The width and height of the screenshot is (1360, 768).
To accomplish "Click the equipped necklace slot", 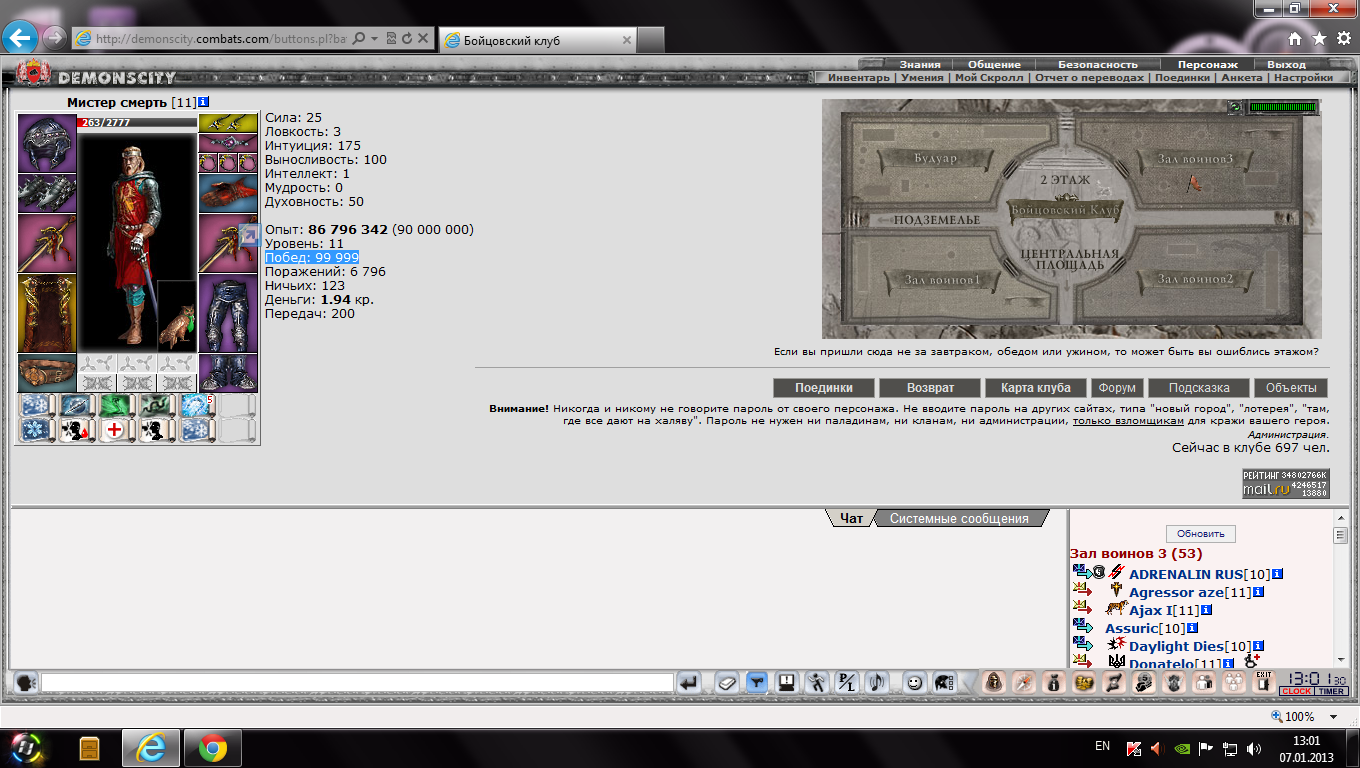I will coord(228,143).
